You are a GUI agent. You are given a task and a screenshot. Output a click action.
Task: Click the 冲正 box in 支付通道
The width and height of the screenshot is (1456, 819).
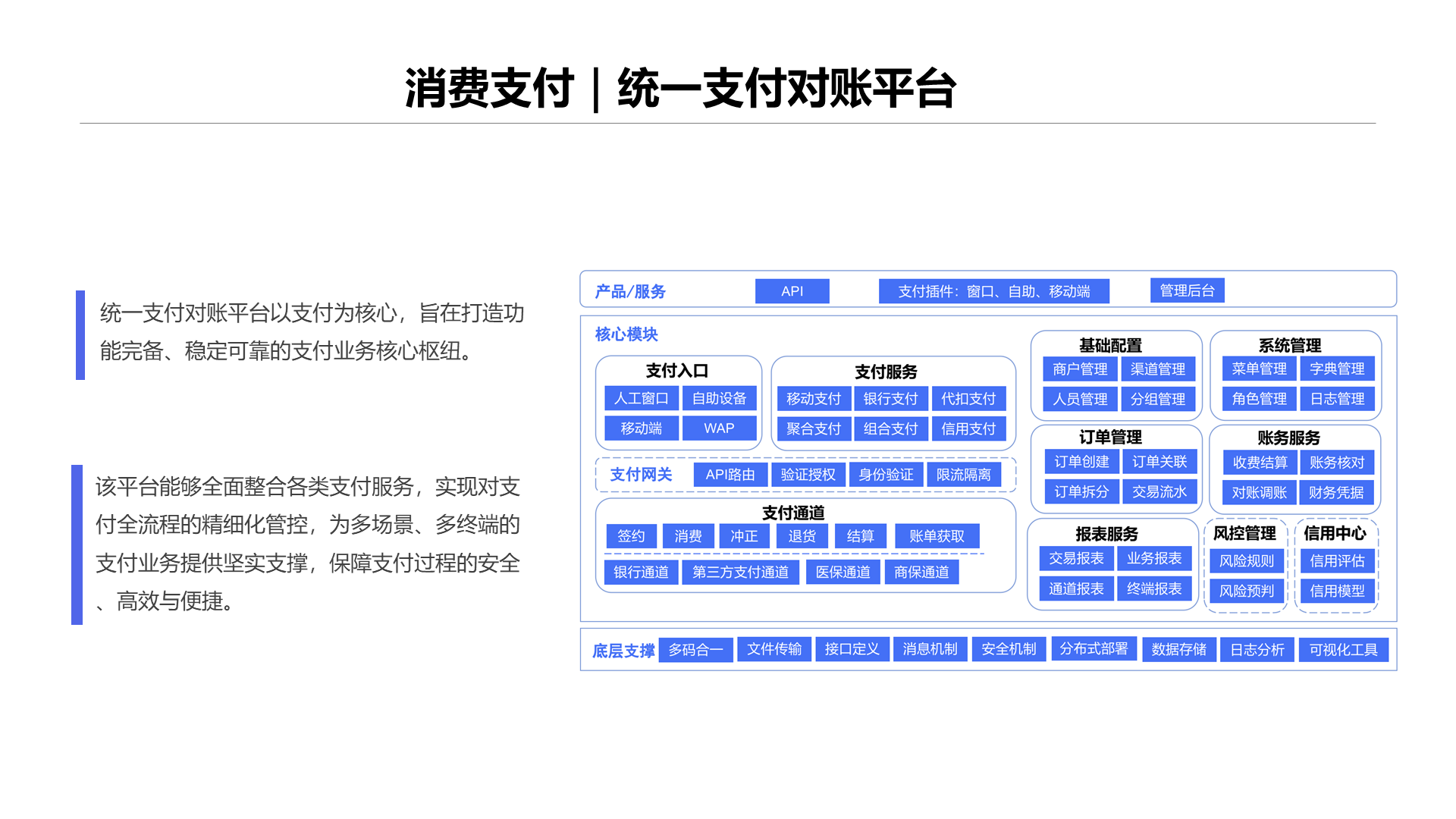[745, 536]
